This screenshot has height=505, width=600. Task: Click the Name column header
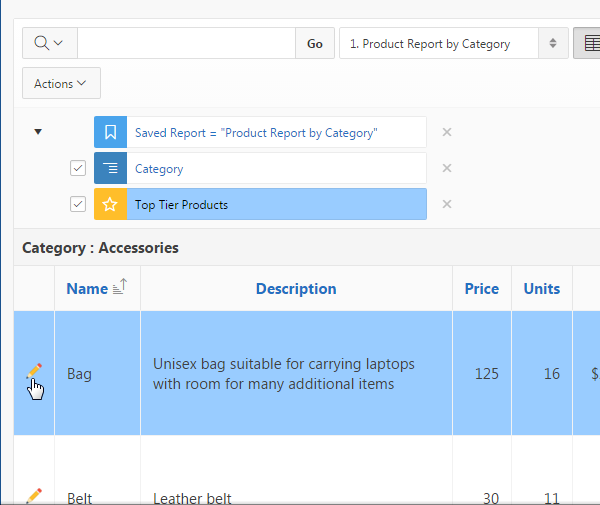point(87,289)
